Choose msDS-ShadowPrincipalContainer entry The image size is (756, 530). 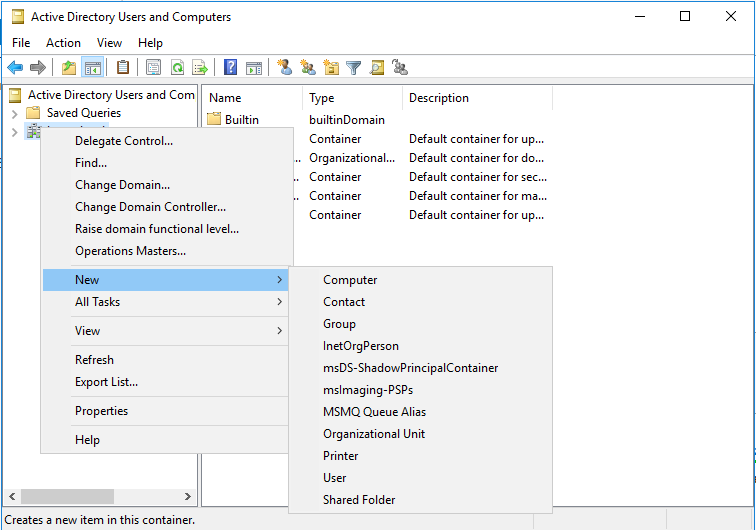[x=420, y=368]
